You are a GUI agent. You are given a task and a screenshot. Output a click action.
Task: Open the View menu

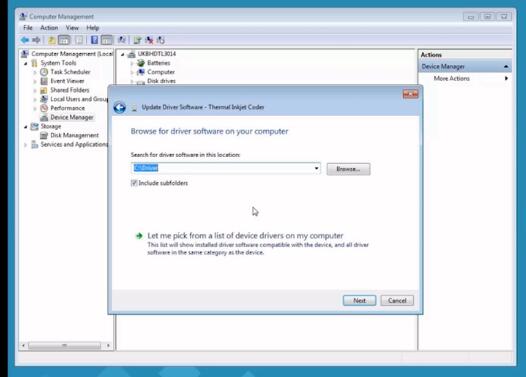coord(72,28)
